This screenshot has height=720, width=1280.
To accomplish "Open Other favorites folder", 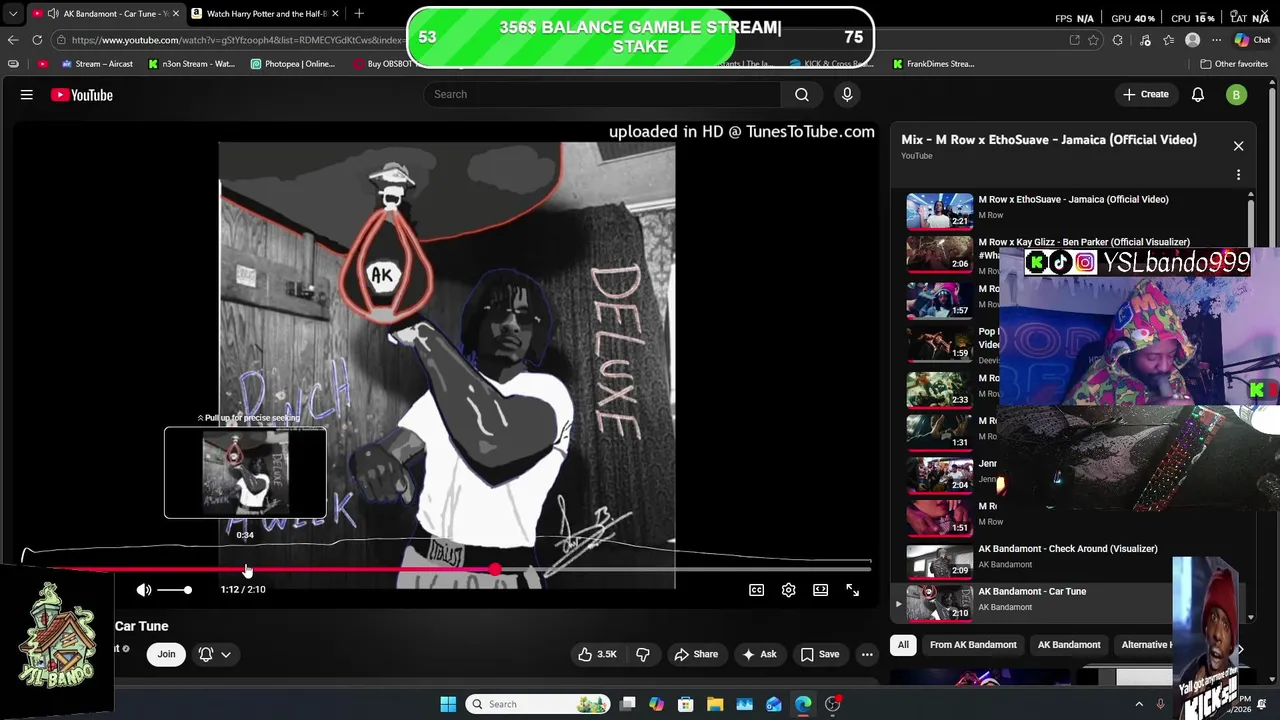I will 1234,64.
